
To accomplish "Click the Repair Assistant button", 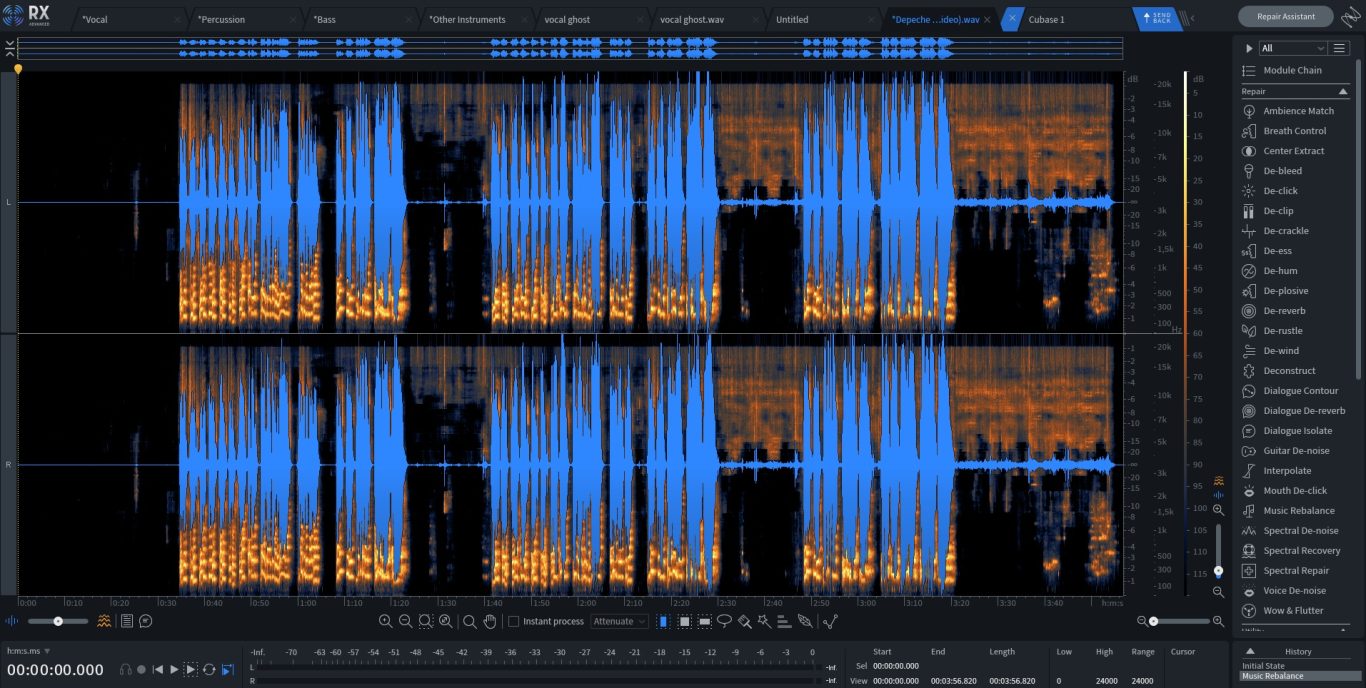I will [x=1285, y=17].
